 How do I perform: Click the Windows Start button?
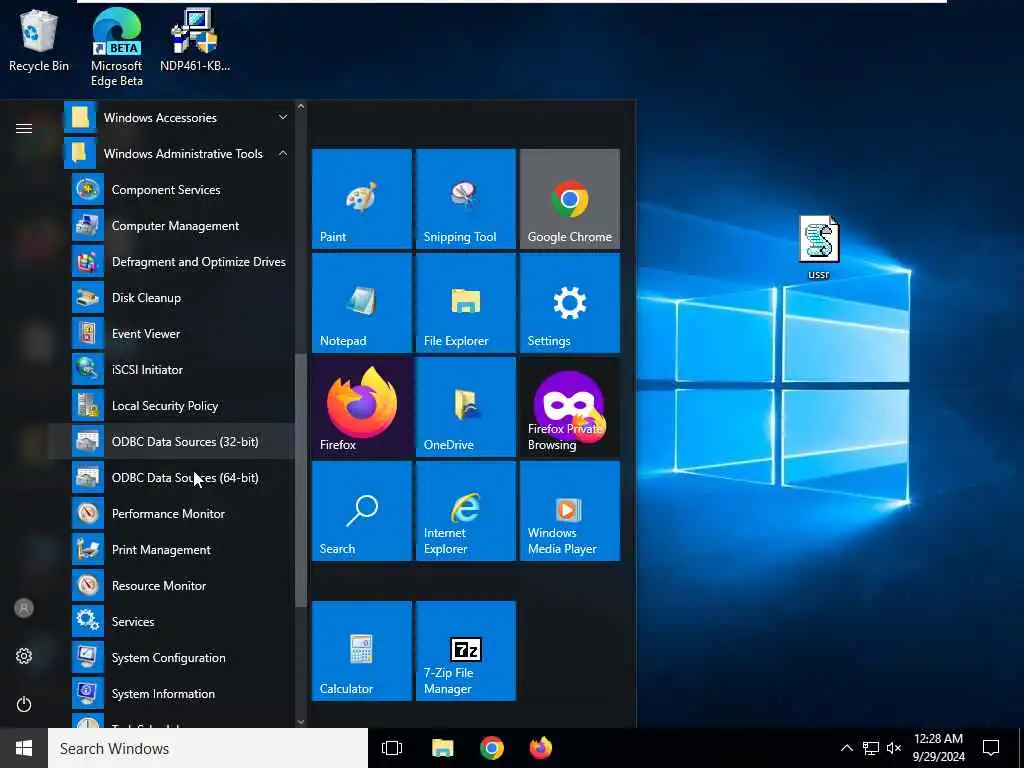(24, 748)
